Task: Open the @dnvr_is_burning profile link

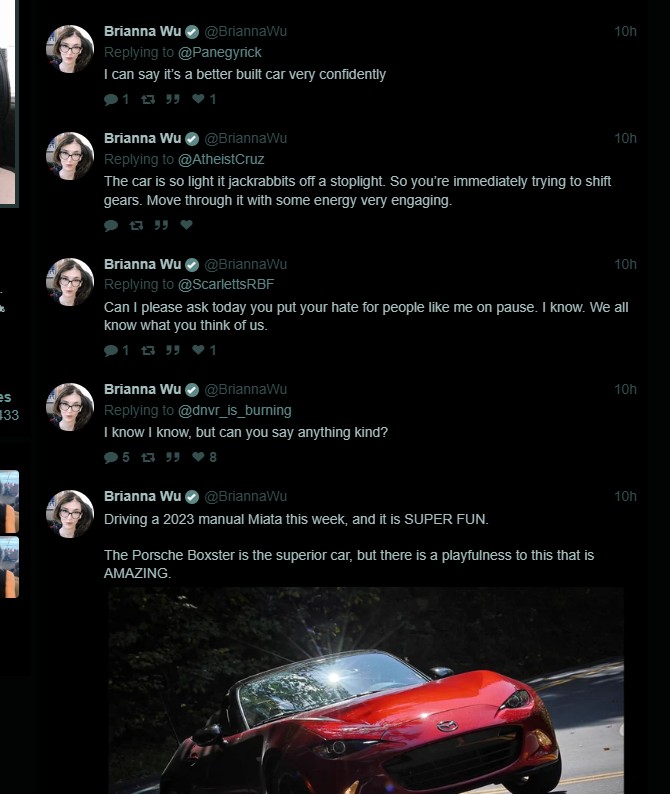Action: (x=234, y=410)
